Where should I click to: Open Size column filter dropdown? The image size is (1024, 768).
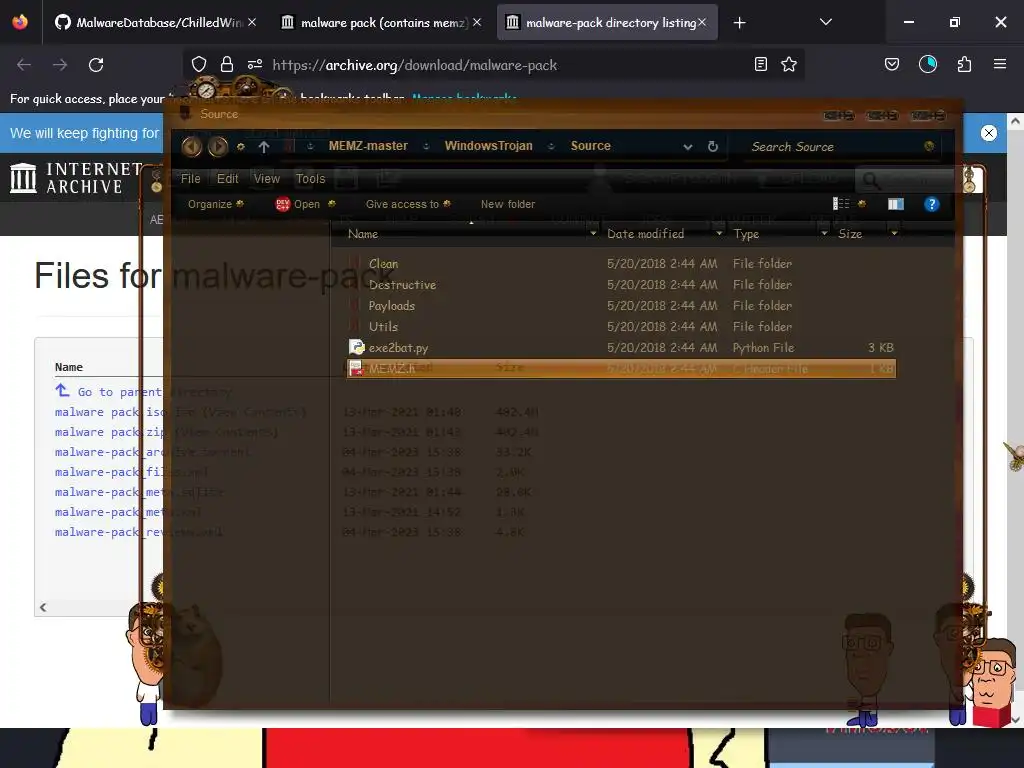(894, 233)
